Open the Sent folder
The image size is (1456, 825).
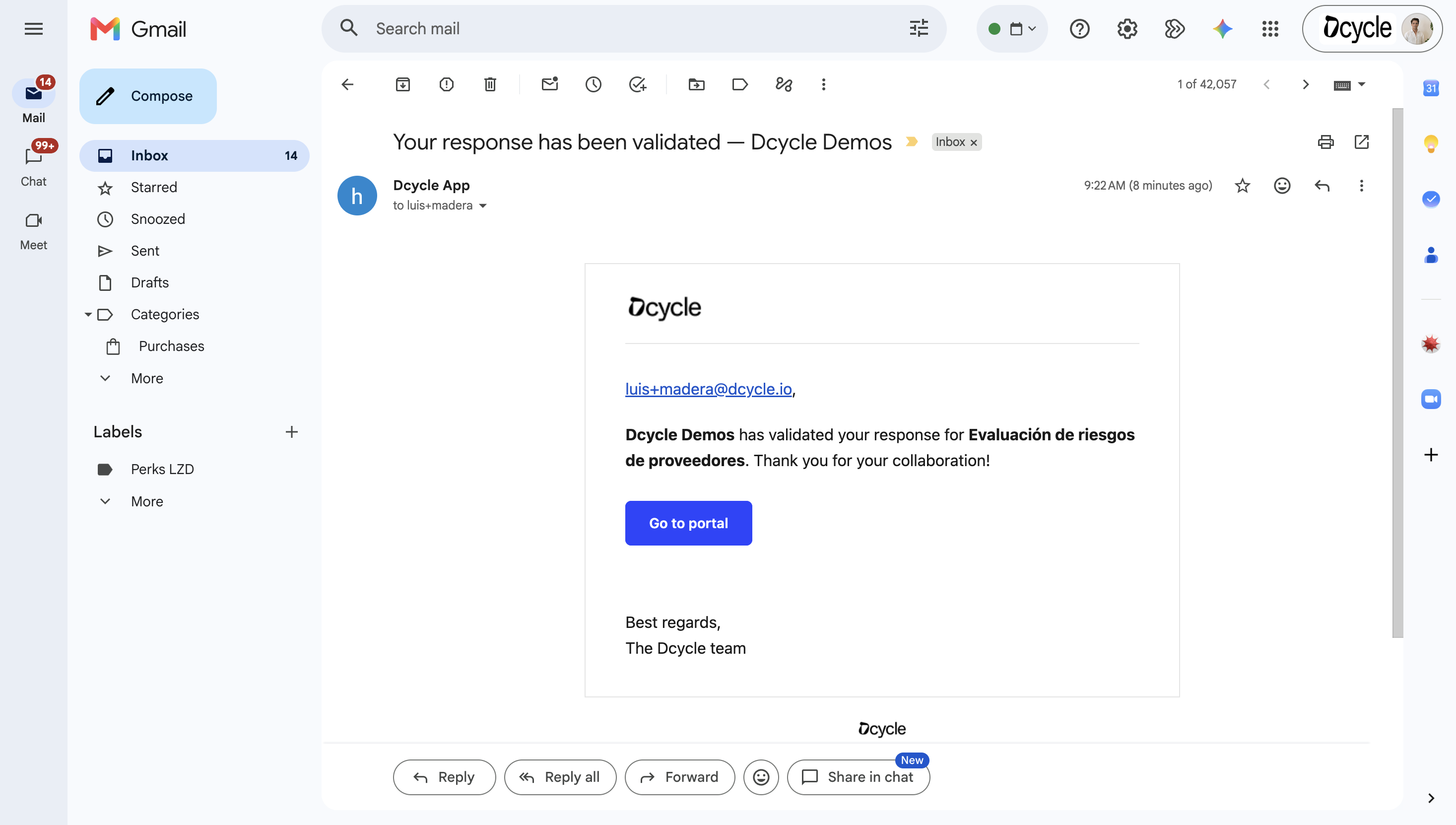(x=194, y=251)
